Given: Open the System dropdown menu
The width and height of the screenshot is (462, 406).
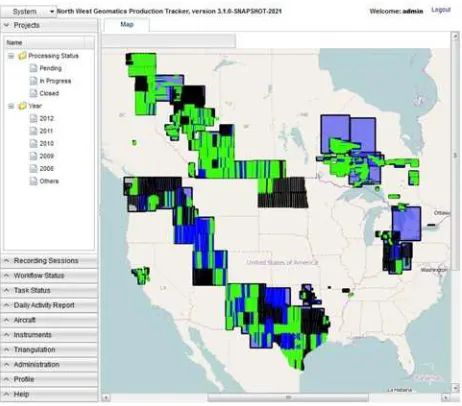Looking at the screenshot, I should [x=28, y=12].
